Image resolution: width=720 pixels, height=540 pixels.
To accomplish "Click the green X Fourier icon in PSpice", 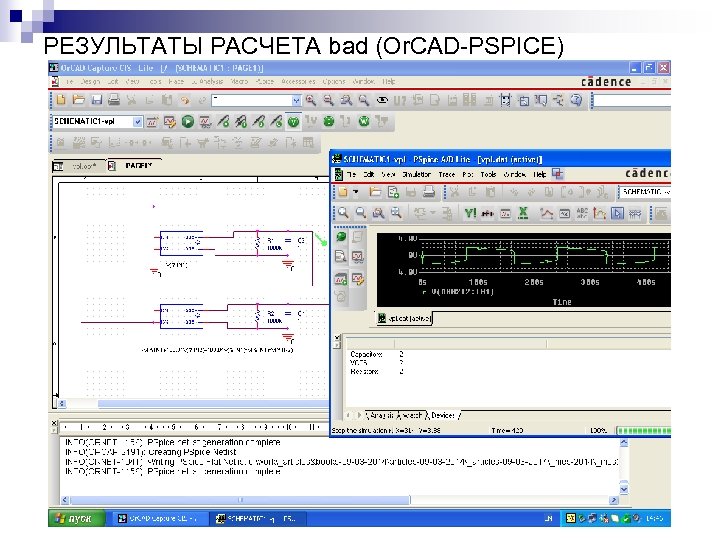I will coord(523,214).
